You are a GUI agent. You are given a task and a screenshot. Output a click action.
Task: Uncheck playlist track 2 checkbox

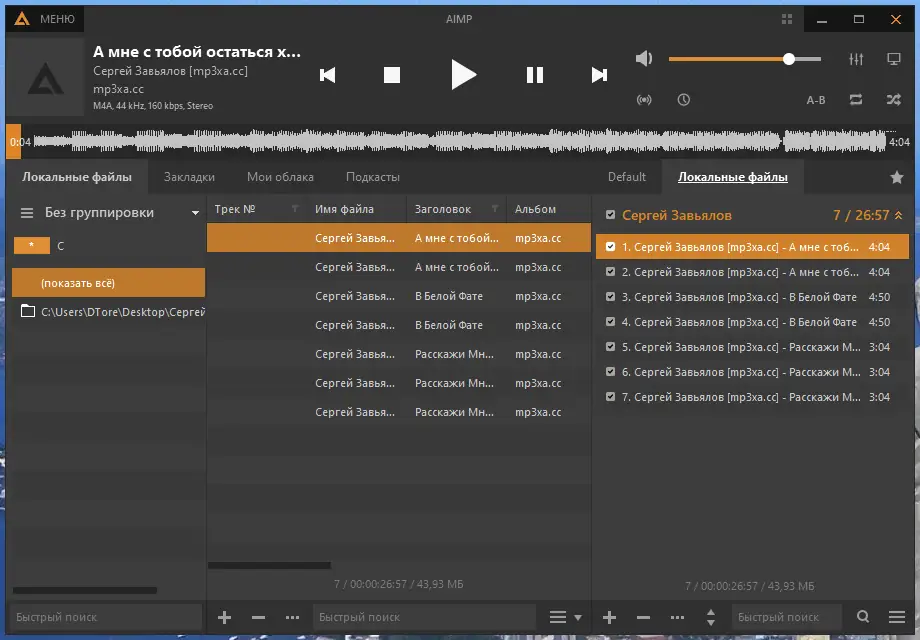coord(610,272)
